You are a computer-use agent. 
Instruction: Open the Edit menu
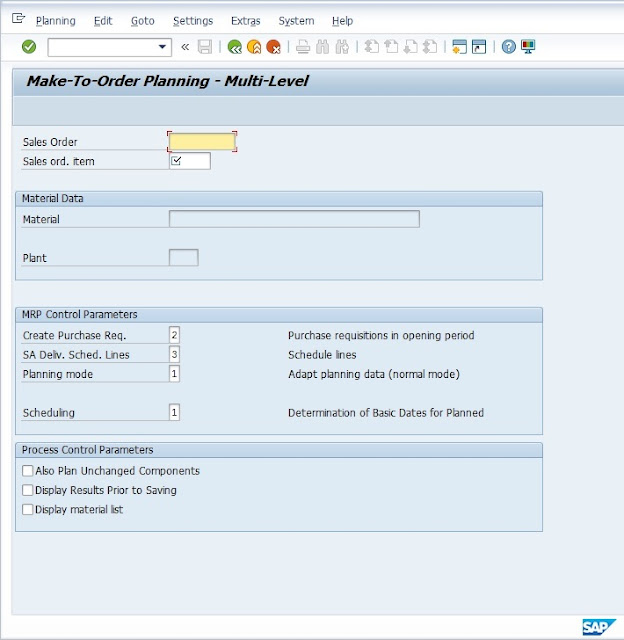coord(103,21)
